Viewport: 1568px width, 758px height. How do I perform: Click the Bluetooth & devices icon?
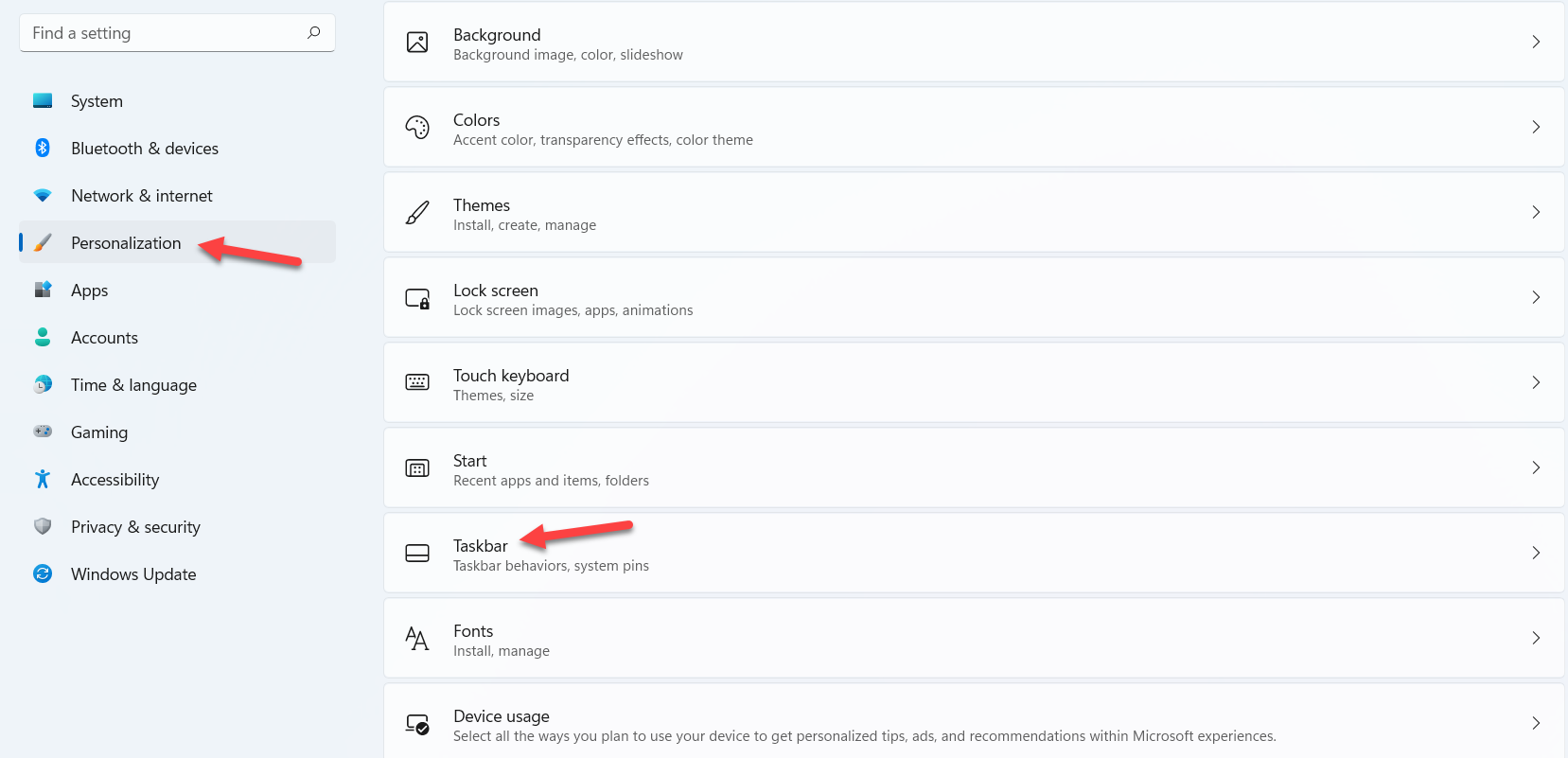(x=43, y=148)
